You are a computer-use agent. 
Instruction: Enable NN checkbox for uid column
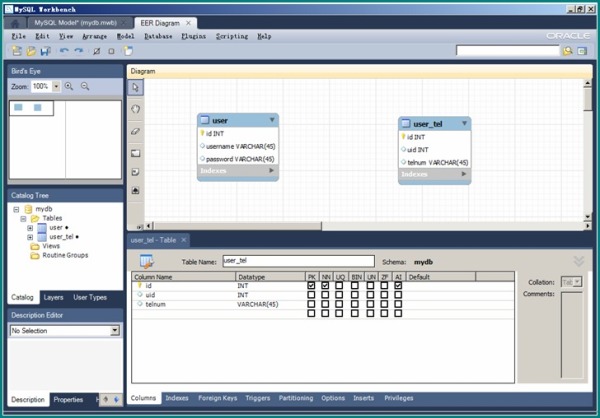click(x=325, y=295)
